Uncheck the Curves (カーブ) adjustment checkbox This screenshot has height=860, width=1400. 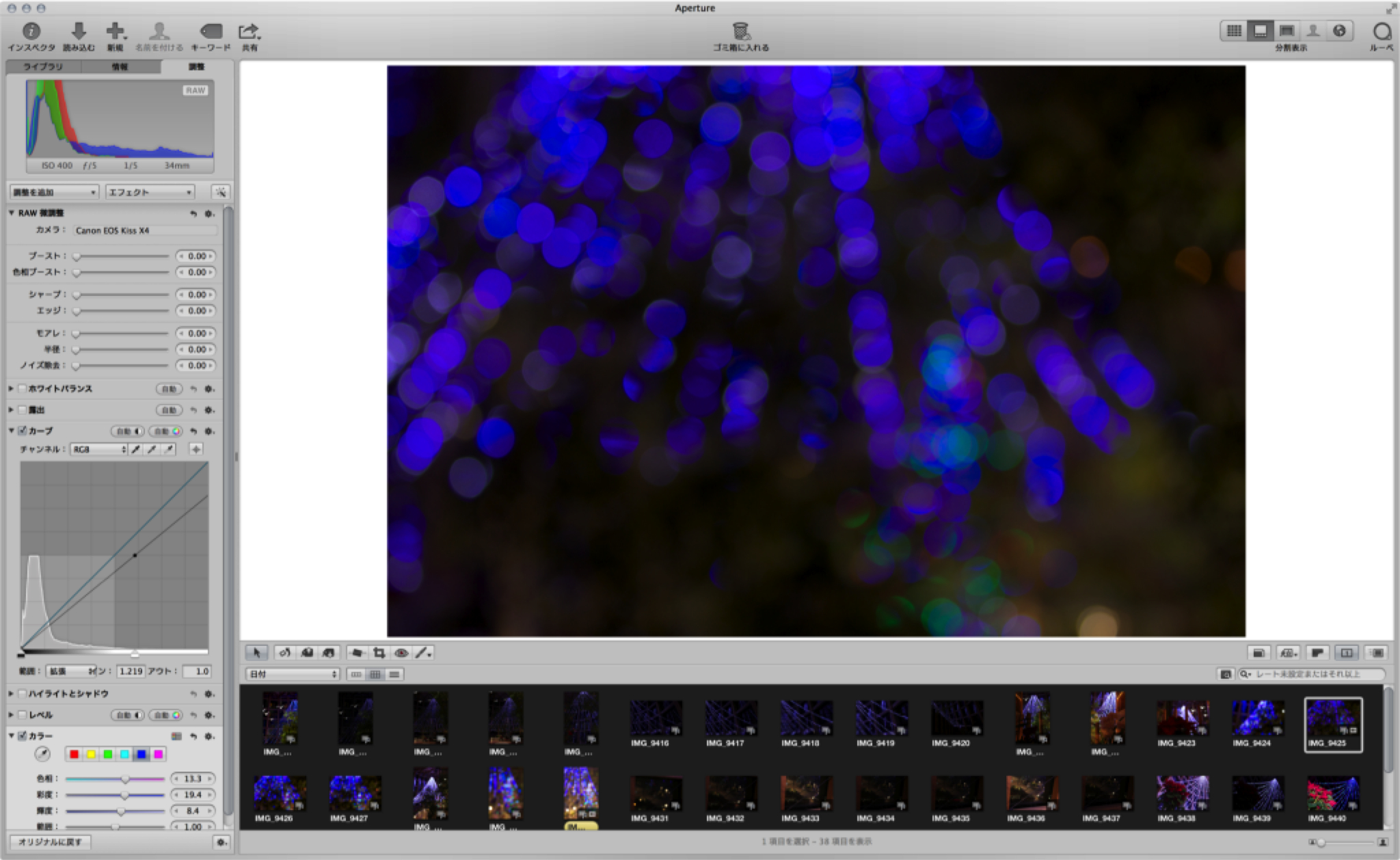coord(23,431)
